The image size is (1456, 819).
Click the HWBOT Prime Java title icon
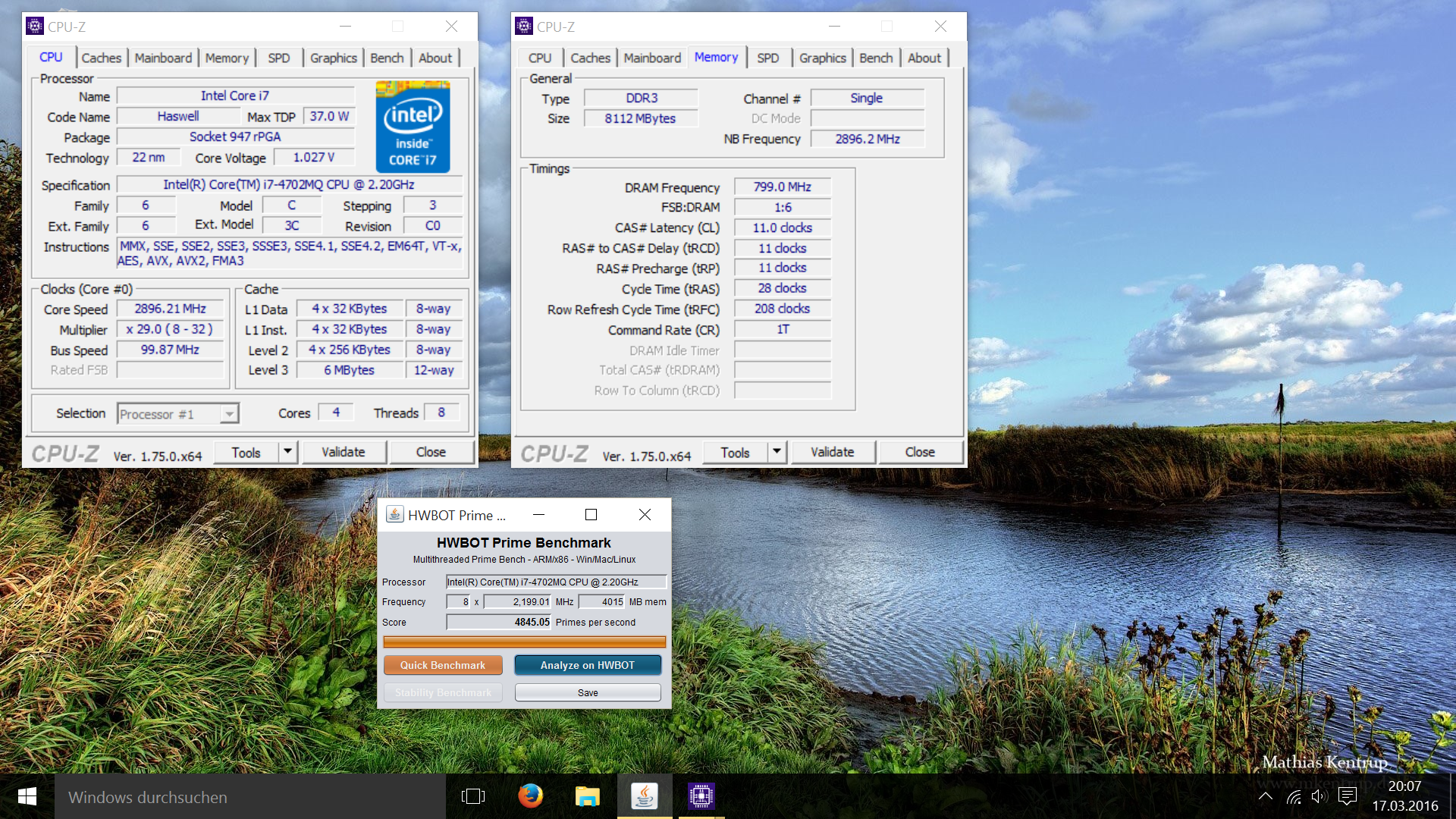pos(394,514)
